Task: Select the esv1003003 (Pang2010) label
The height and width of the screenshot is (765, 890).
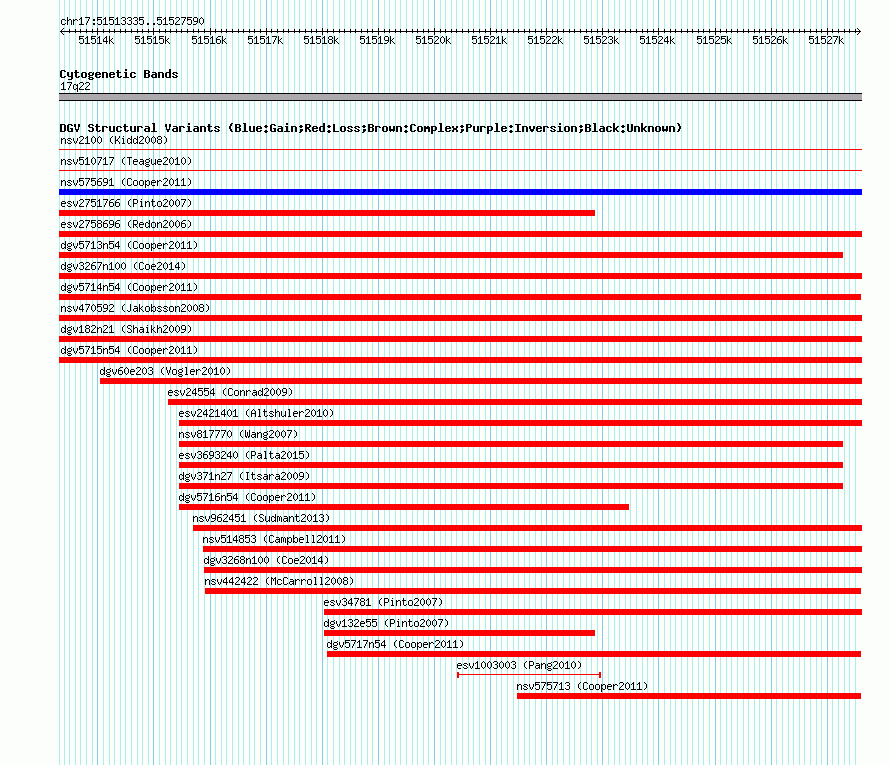Action: (519, 665)
